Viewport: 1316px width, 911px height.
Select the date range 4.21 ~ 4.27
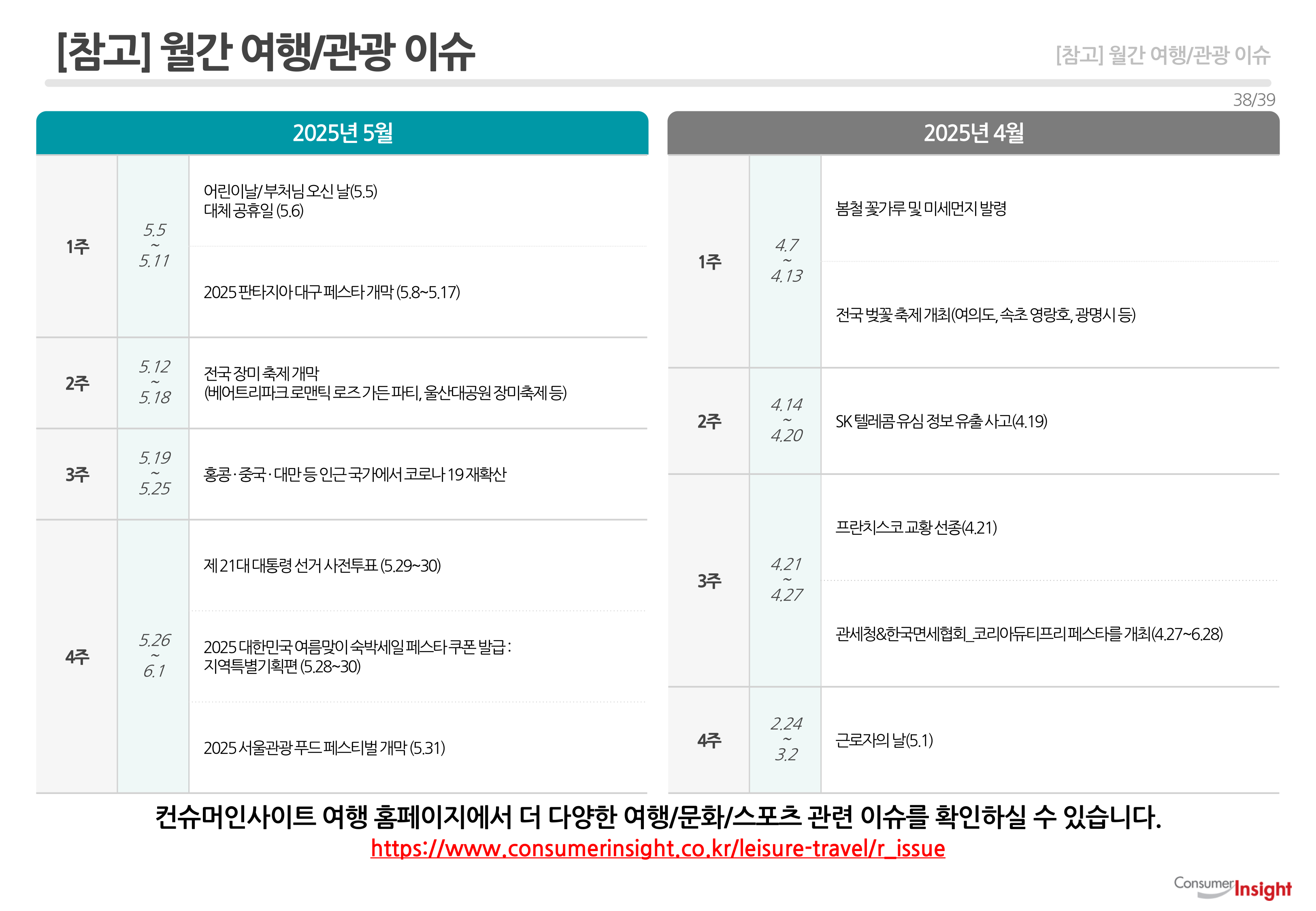coord(786,579)
